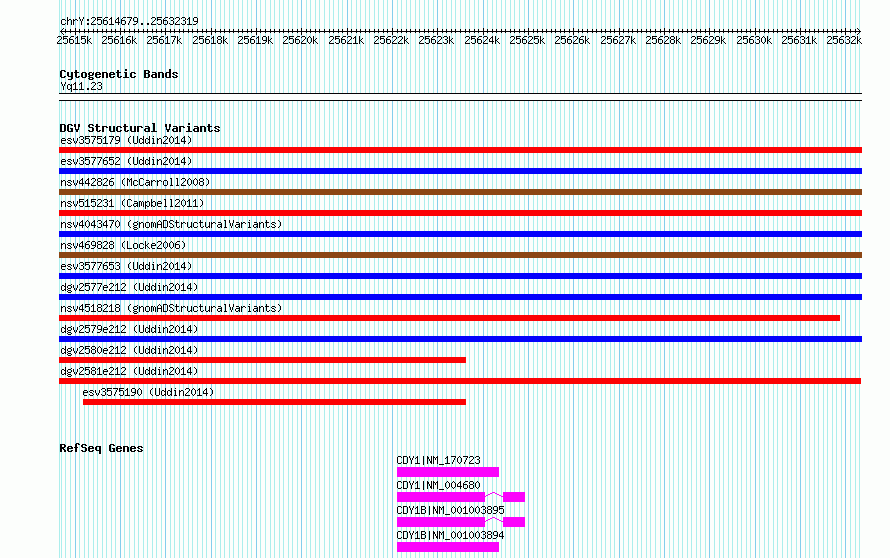Screen dimensions: 890x558
Task: Open variant label nsv4043470 (gnomADStructuralVariants)
Action: point(171,224)
